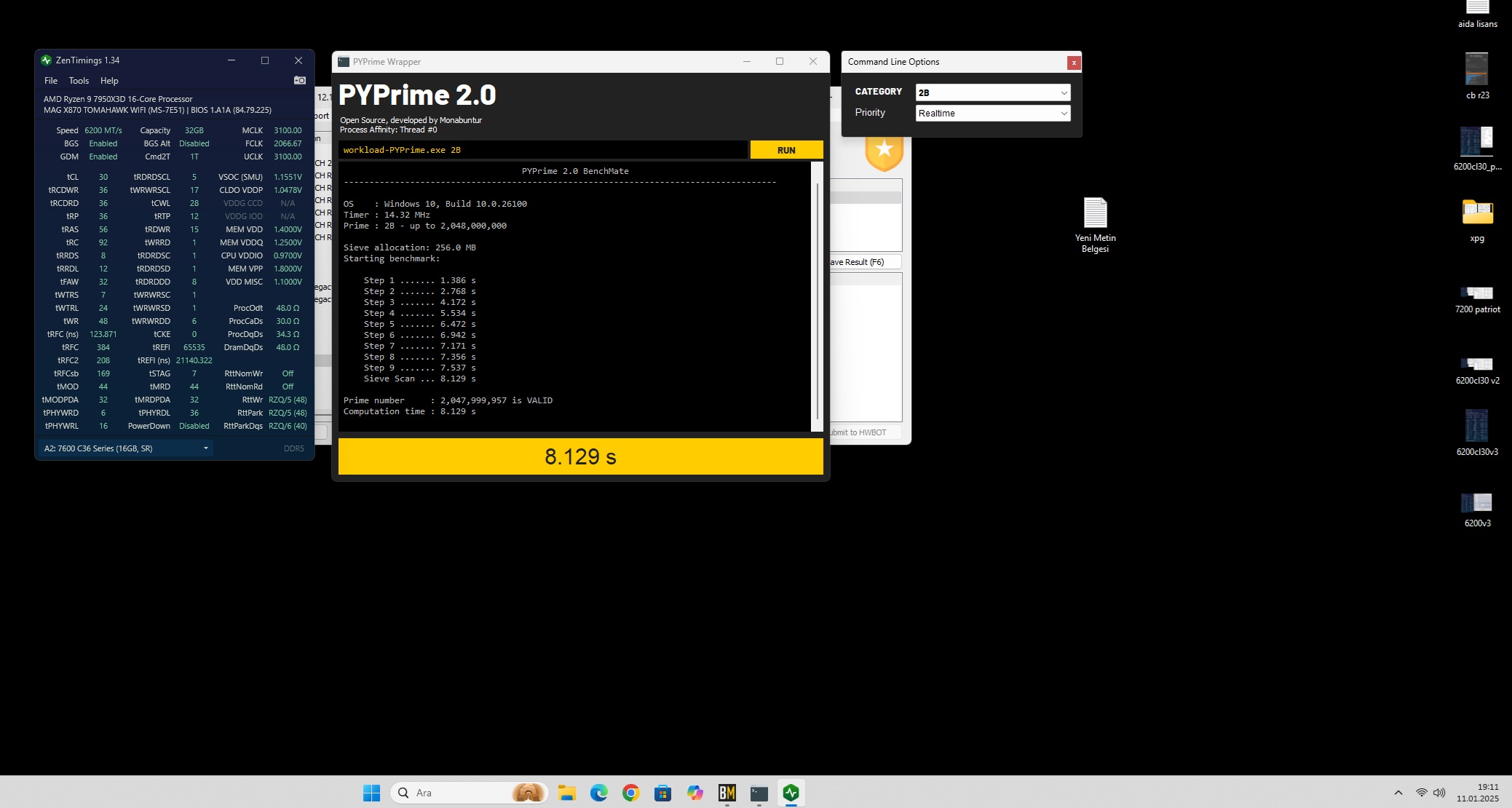This screenshot has width=1512, height=808.
Task: Click the RttPark RZQ/5 (48) value
Action: point(288,413)
